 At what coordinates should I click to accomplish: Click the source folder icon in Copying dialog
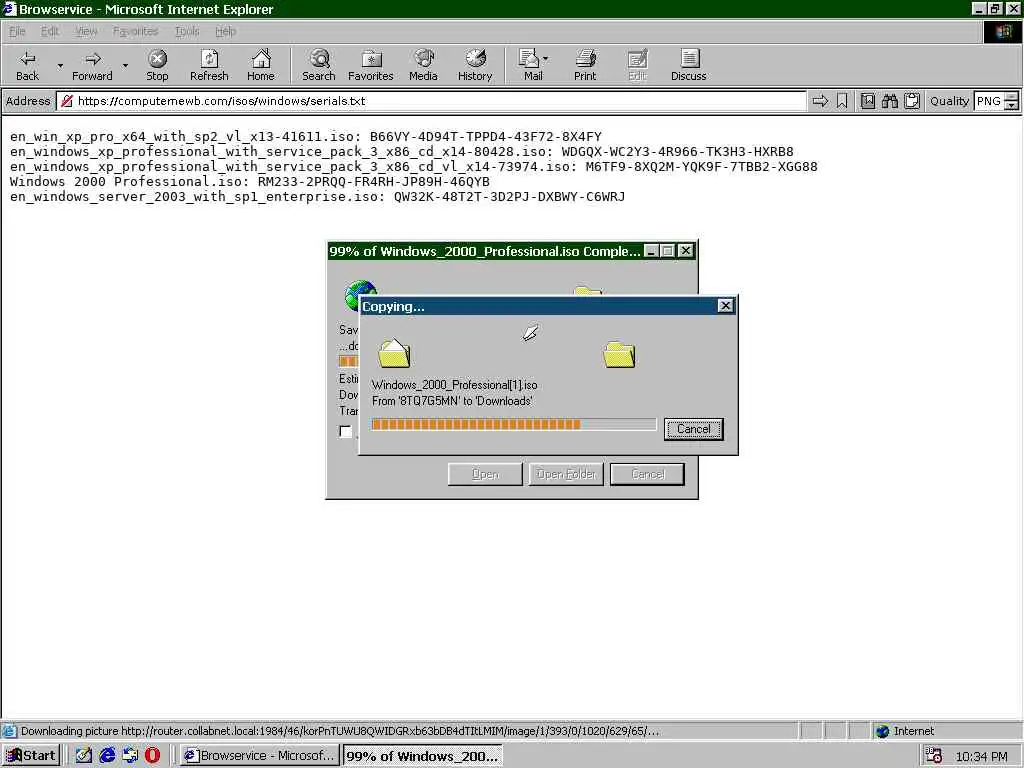[394, 353]
